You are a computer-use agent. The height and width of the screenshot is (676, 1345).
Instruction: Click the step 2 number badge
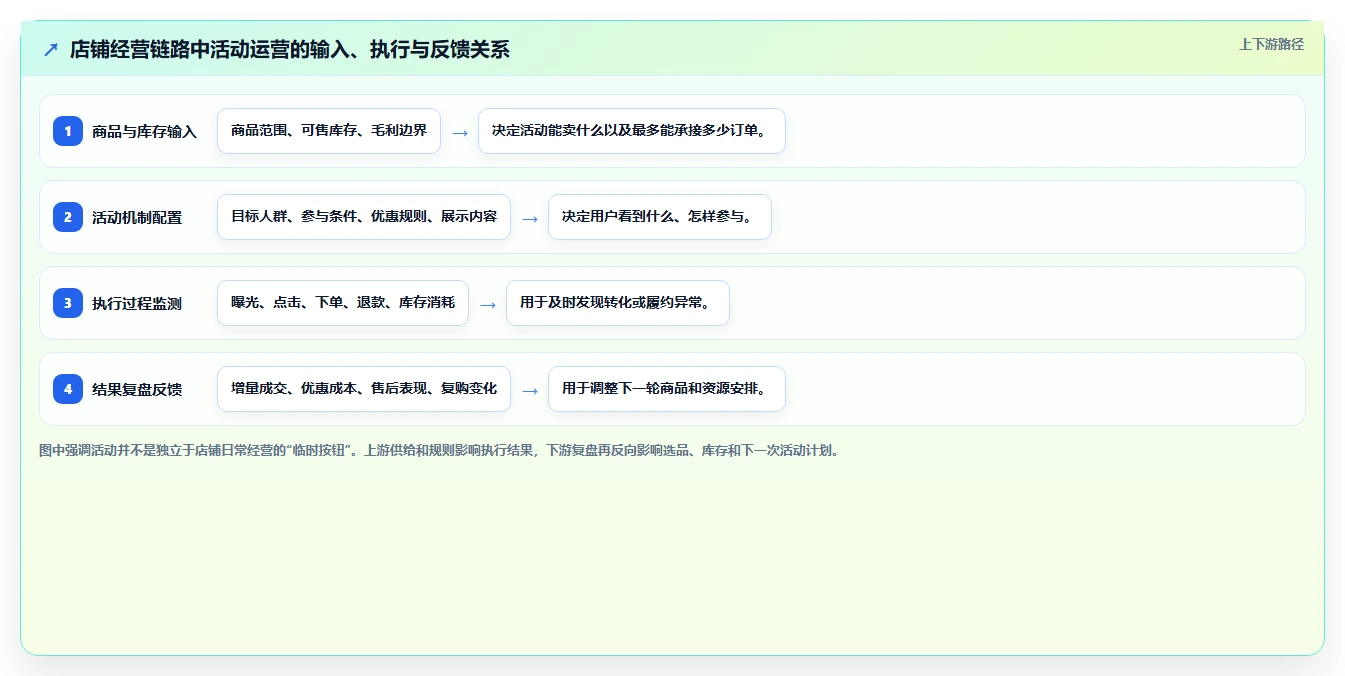click(x=68, y=217)
